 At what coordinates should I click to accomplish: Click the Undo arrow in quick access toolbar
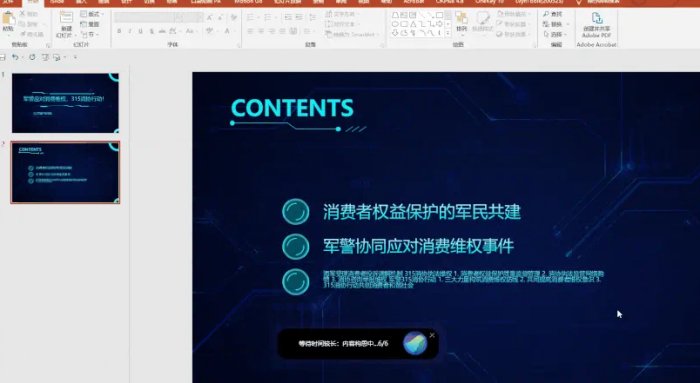[x=15, y=57]
